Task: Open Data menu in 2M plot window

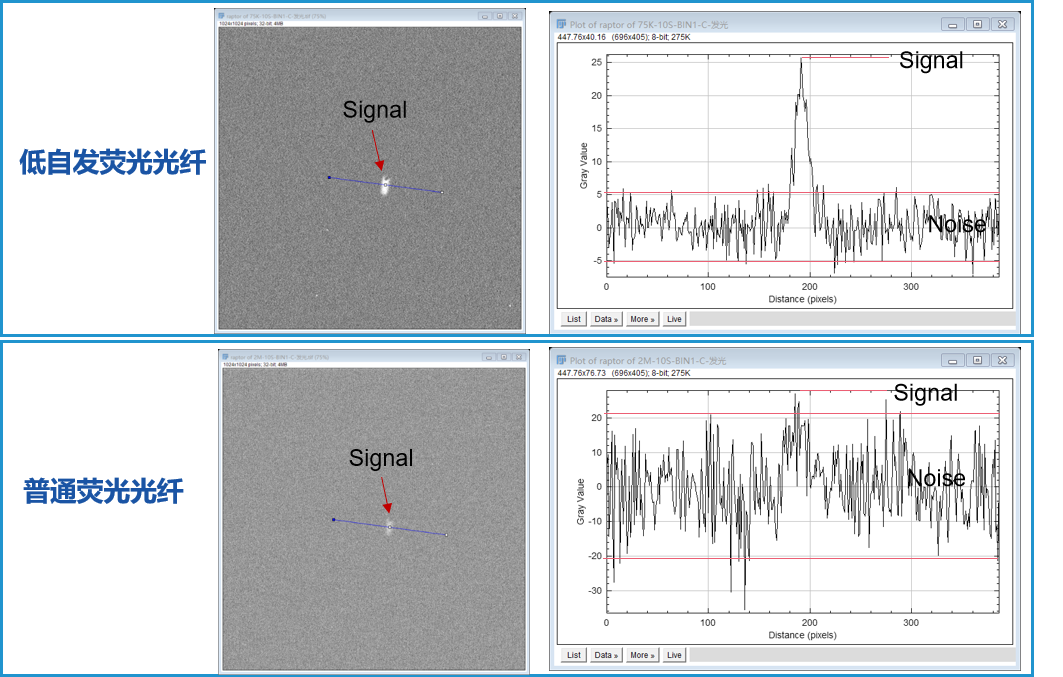Action: click(605, 655)
